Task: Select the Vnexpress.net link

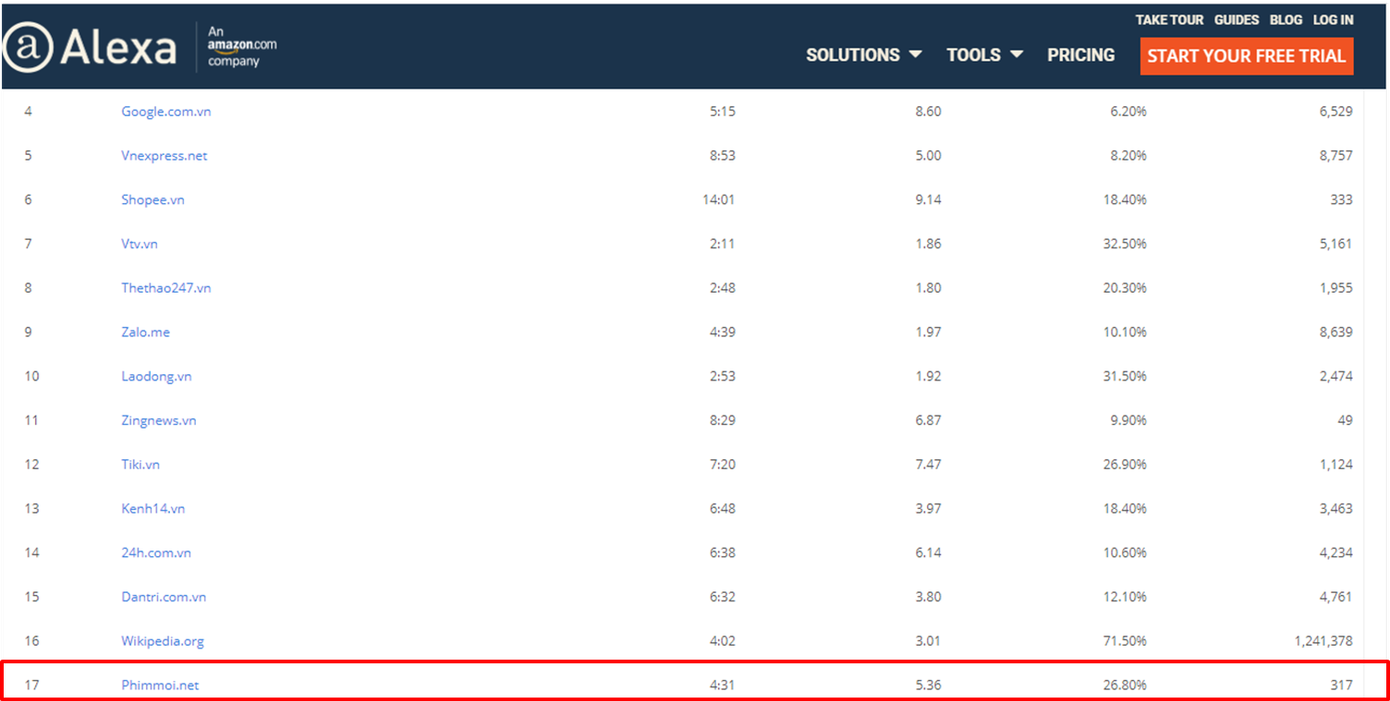Action: 164,155
